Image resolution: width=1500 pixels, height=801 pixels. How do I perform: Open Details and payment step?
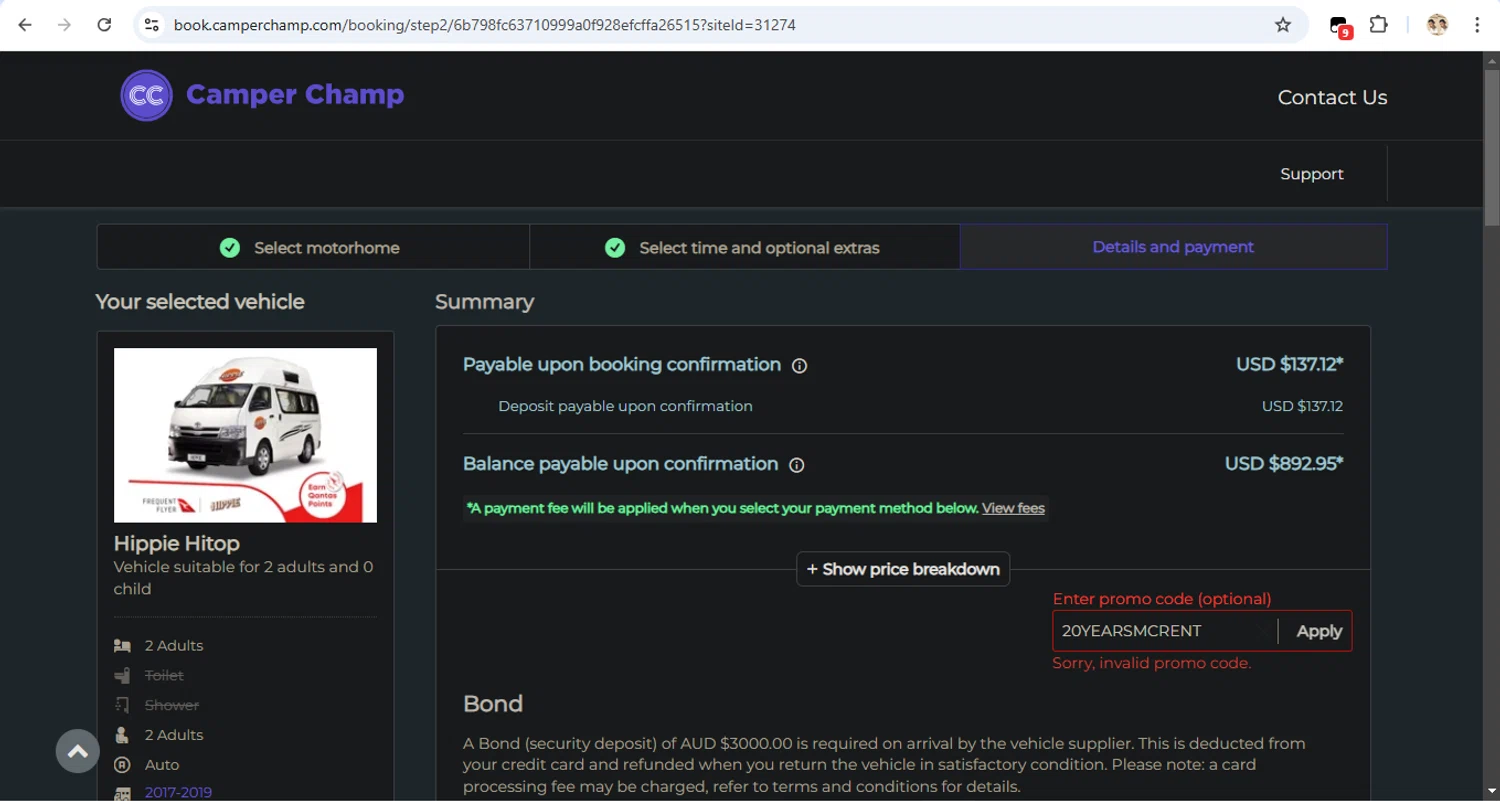coord(1173,247)
